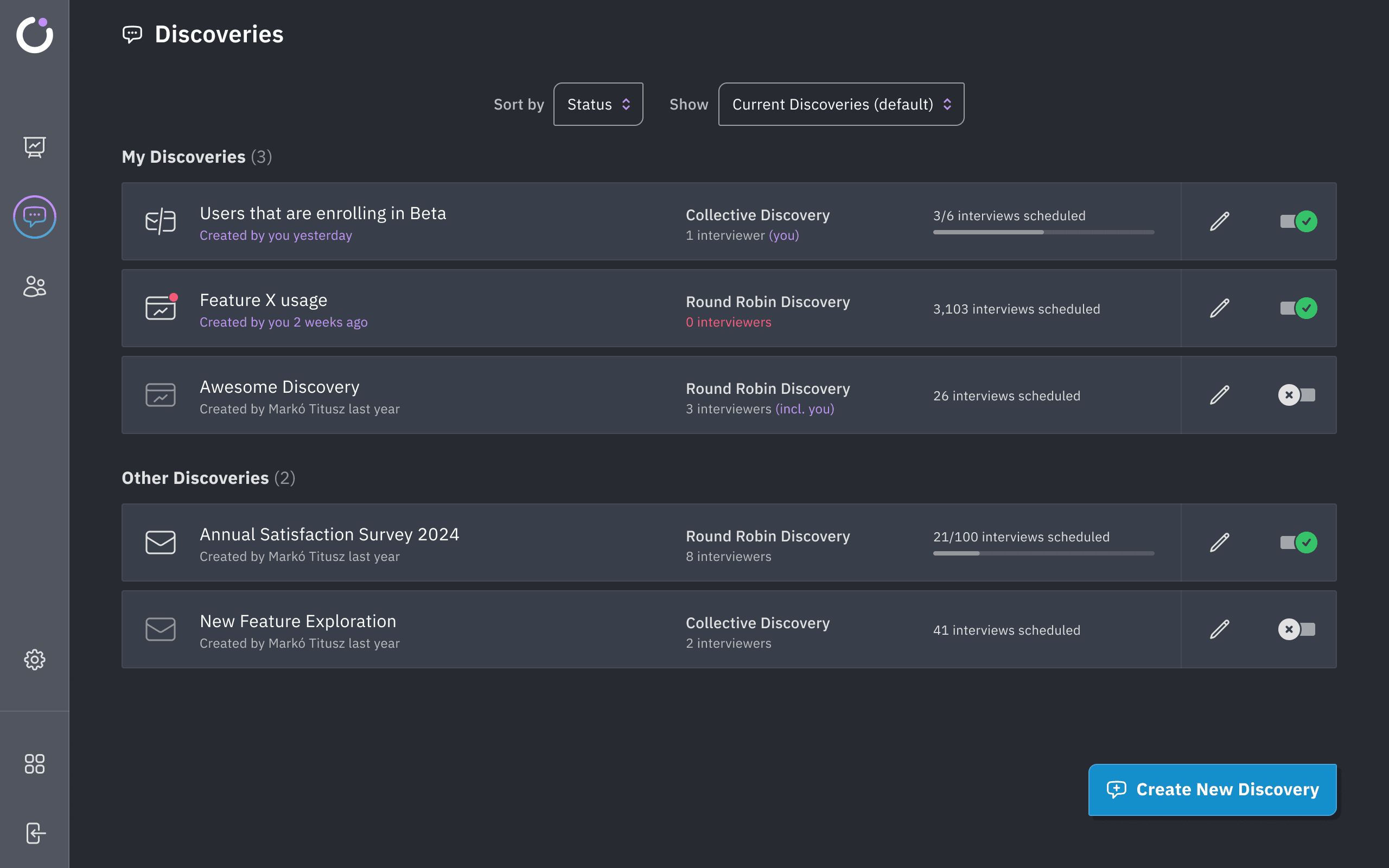Image resolution: width=1389 pixels, height=868 pixels.
Task: Open Feature X usage discovery row
Action: tap(264, 300)
